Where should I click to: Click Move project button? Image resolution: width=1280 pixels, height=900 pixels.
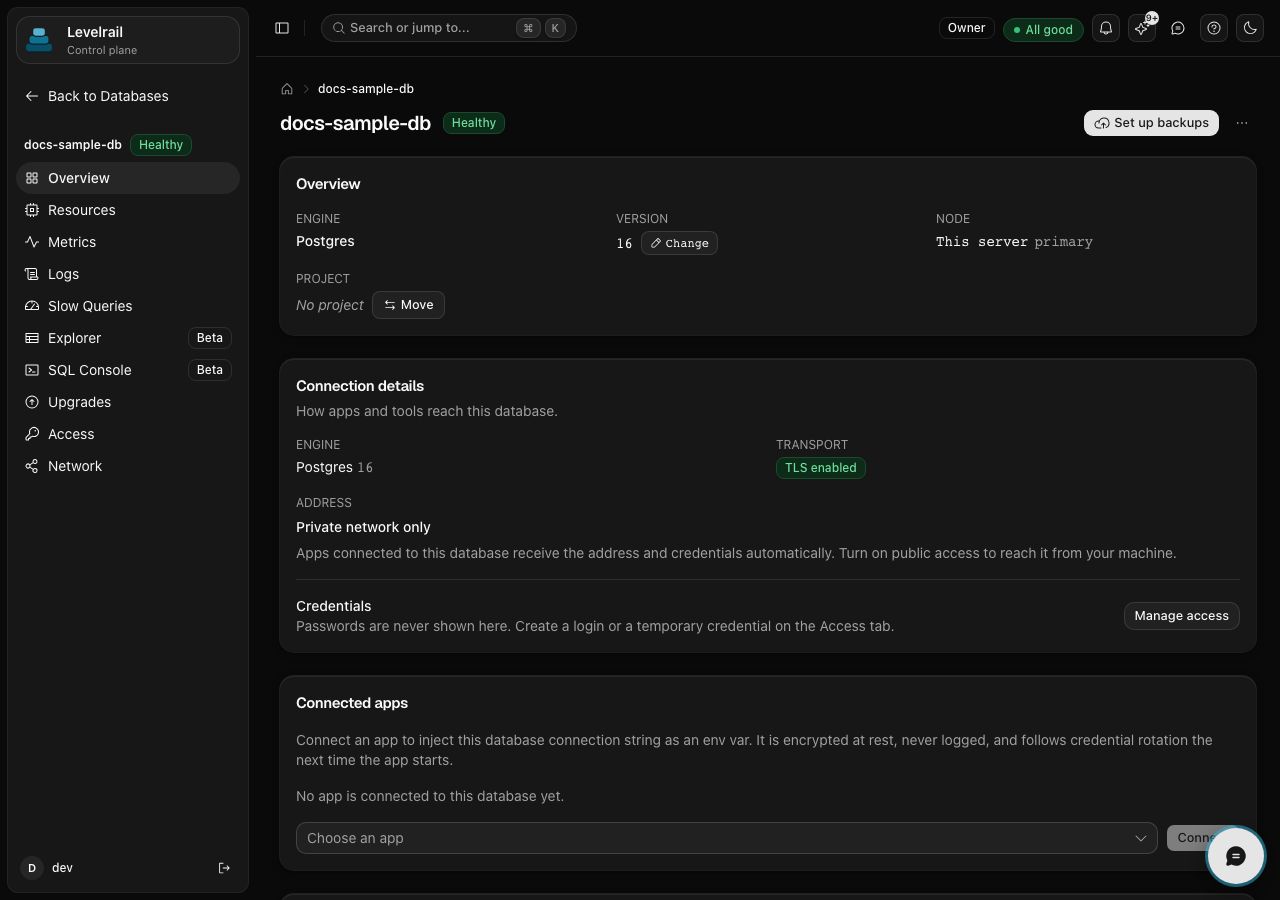(x=408, y=305)
